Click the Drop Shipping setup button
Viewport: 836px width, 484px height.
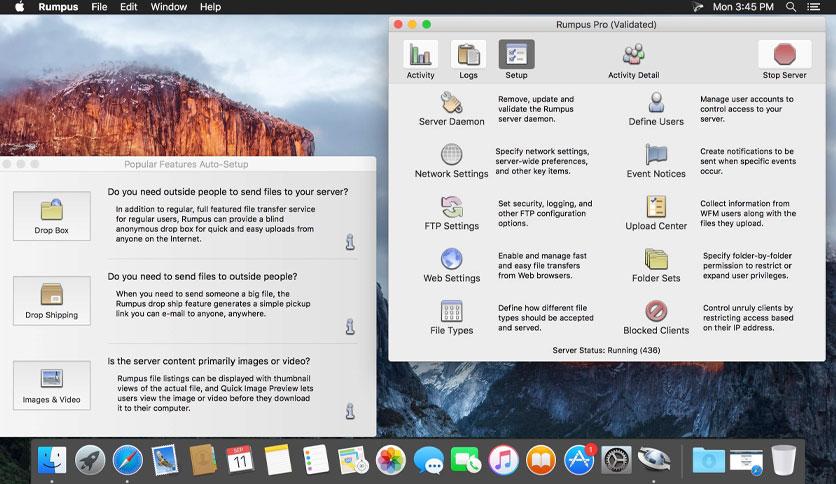[52, 301]
